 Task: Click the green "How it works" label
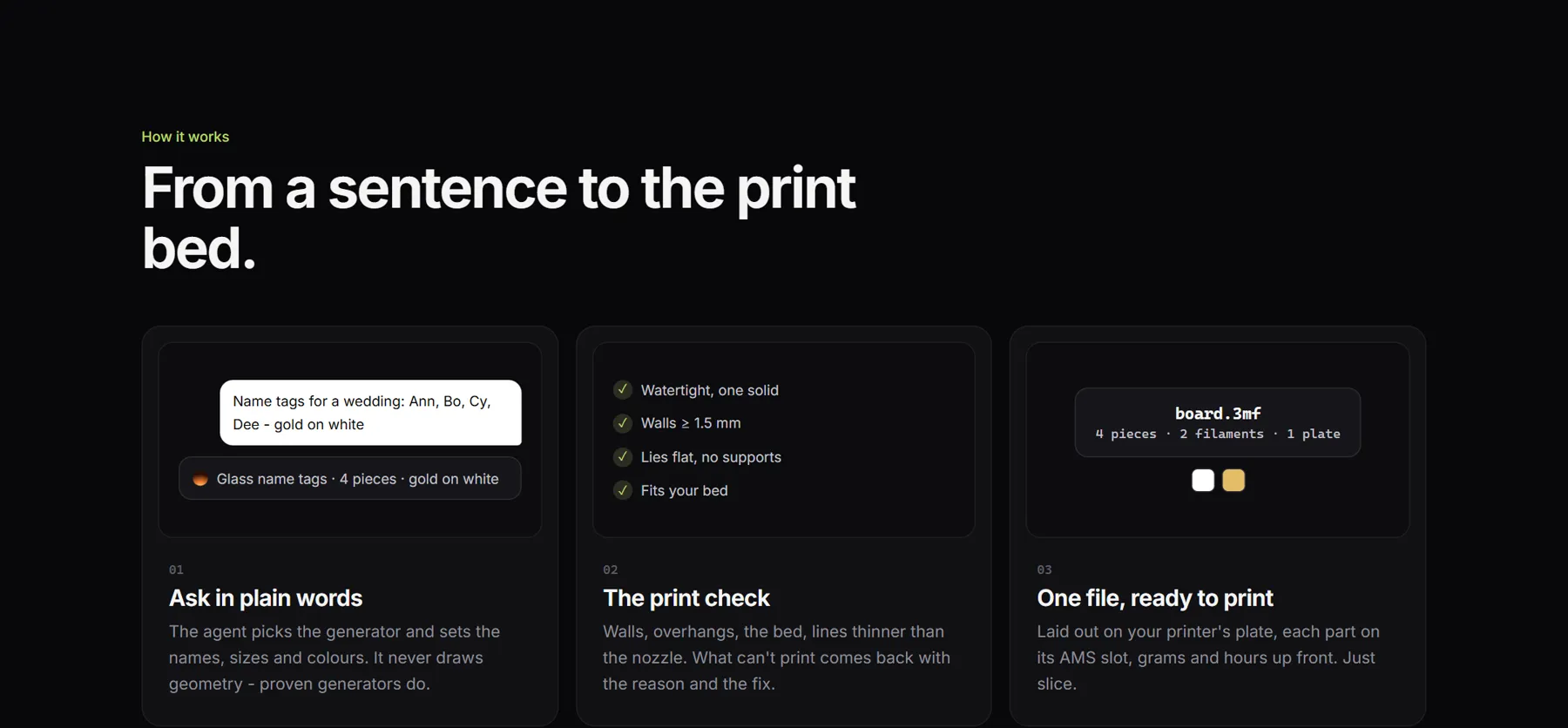tap(186, 137)
